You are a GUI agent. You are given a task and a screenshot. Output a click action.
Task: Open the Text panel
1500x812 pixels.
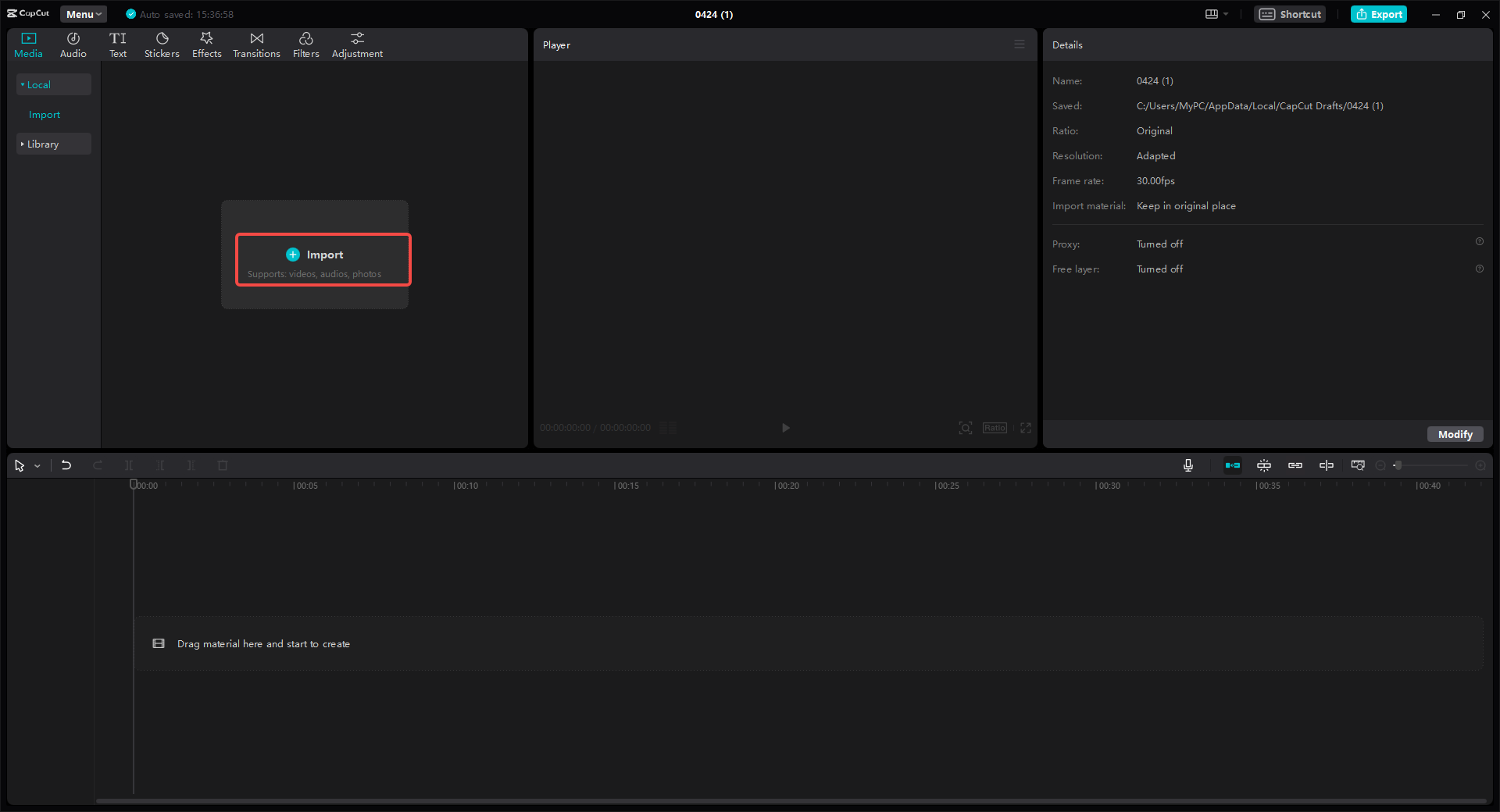pyautogui.click(x=118, y=44)
